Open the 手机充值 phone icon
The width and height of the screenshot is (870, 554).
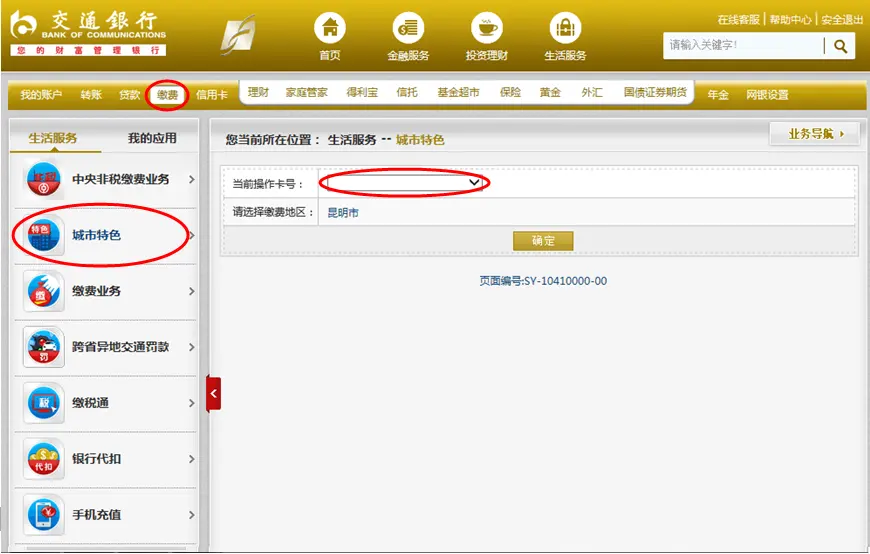tap(44, 515)
